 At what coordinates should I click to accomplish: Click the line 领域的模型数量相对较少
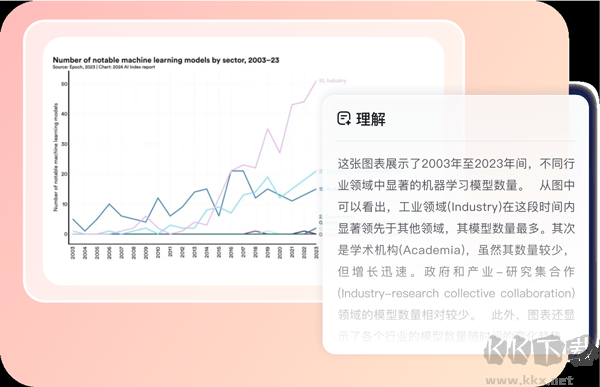click(456, 315)
